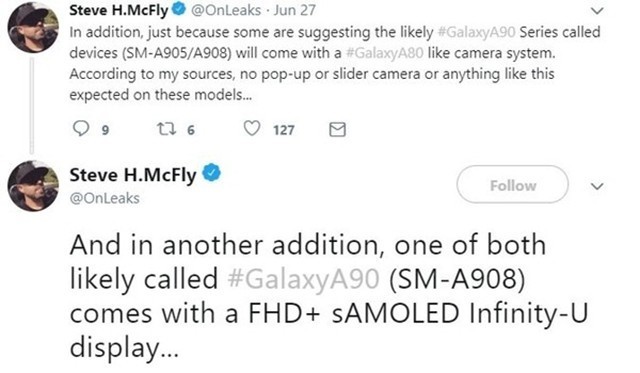
Task: Expand top tweet options chevron
Action: (597, 11)
